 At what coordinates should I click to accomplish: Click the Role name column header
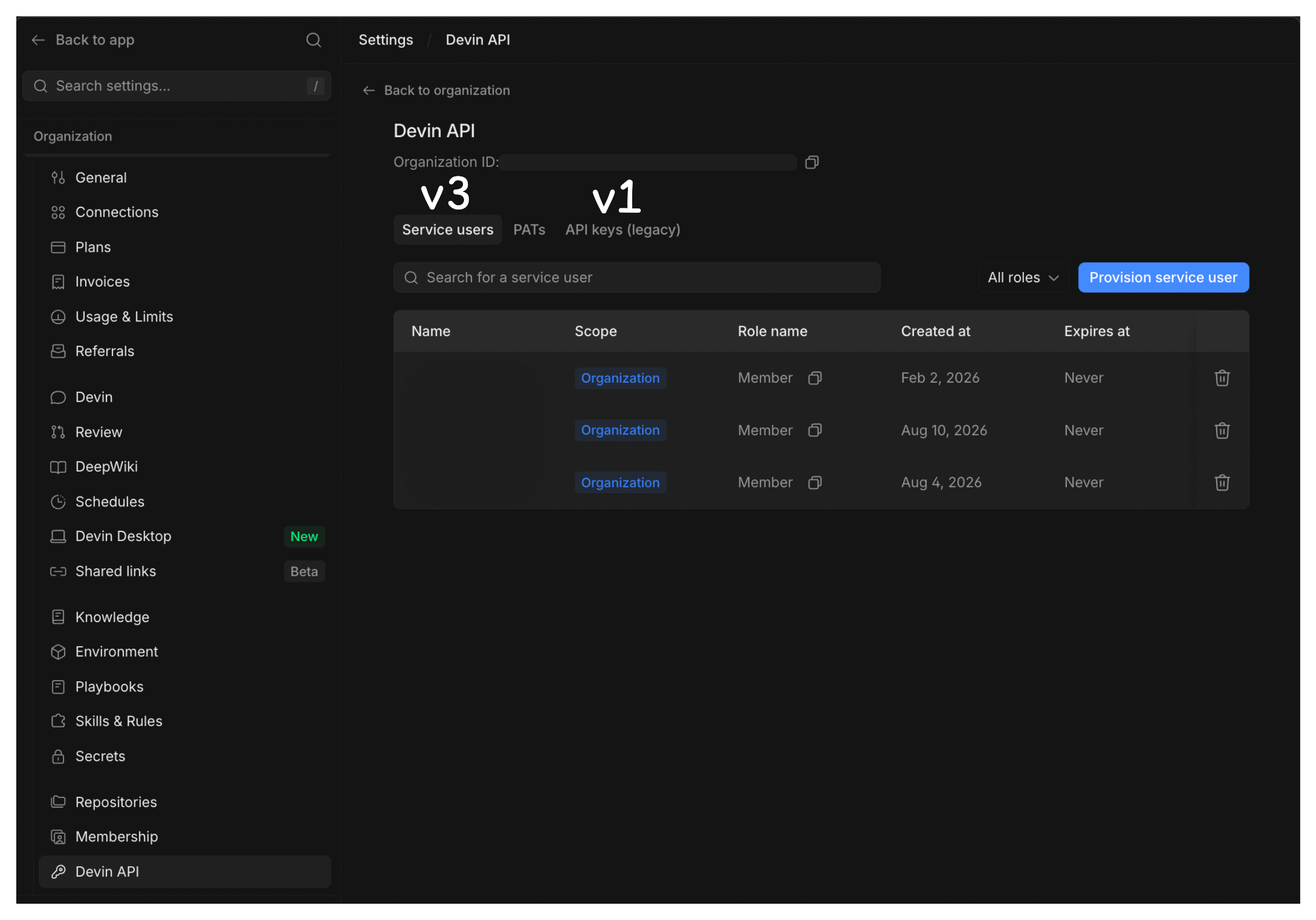772,331
